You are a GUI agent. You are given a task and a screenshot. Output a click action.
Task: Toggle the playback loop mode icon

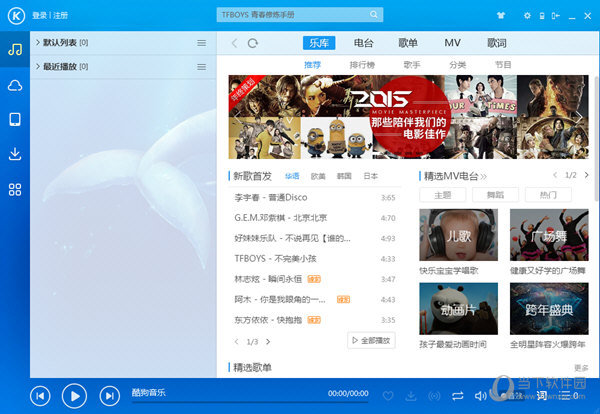(x=458, y=396)
